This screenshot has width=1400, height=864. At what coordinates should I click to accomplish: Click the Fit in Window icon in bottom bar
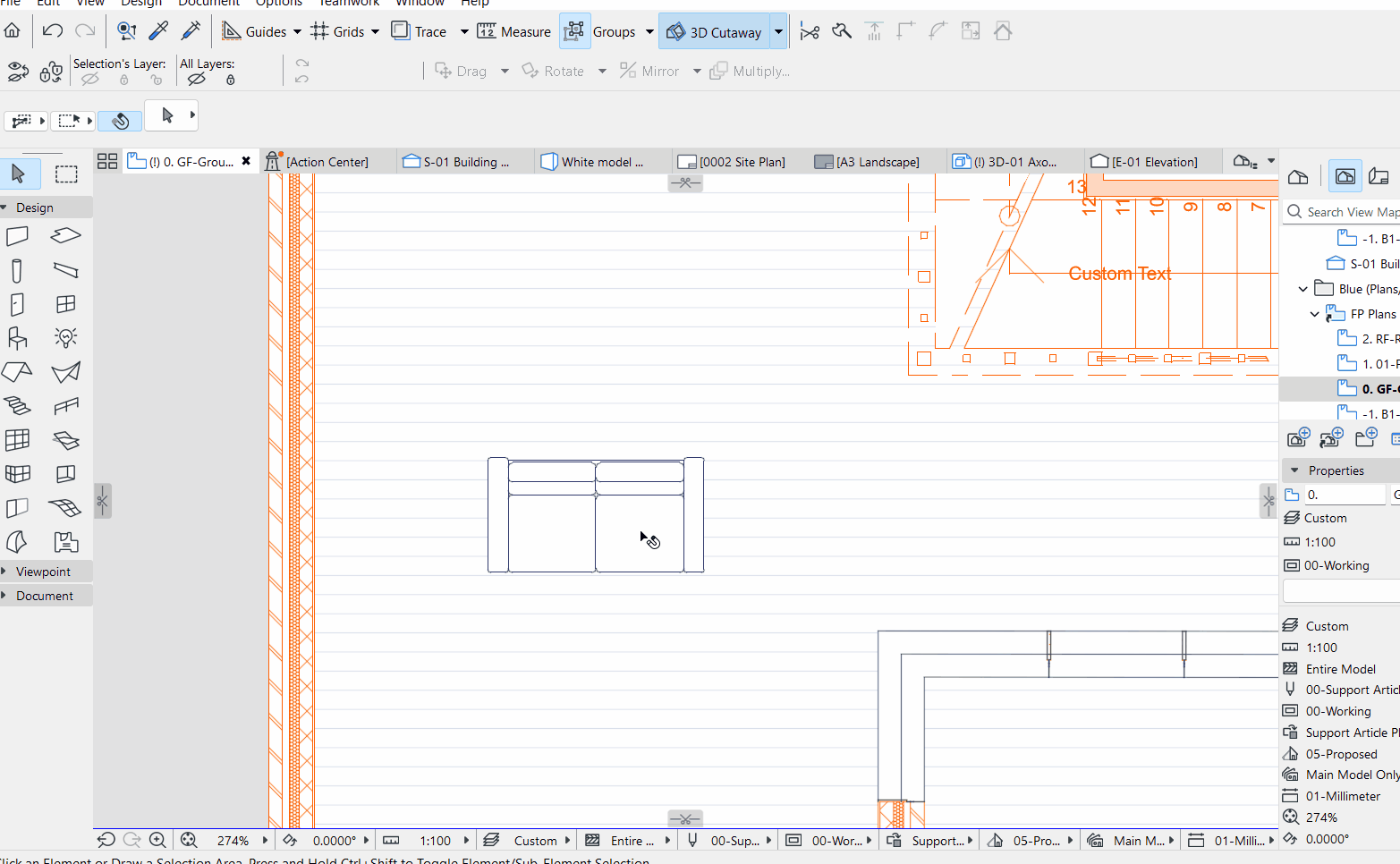tap(189, 840)
